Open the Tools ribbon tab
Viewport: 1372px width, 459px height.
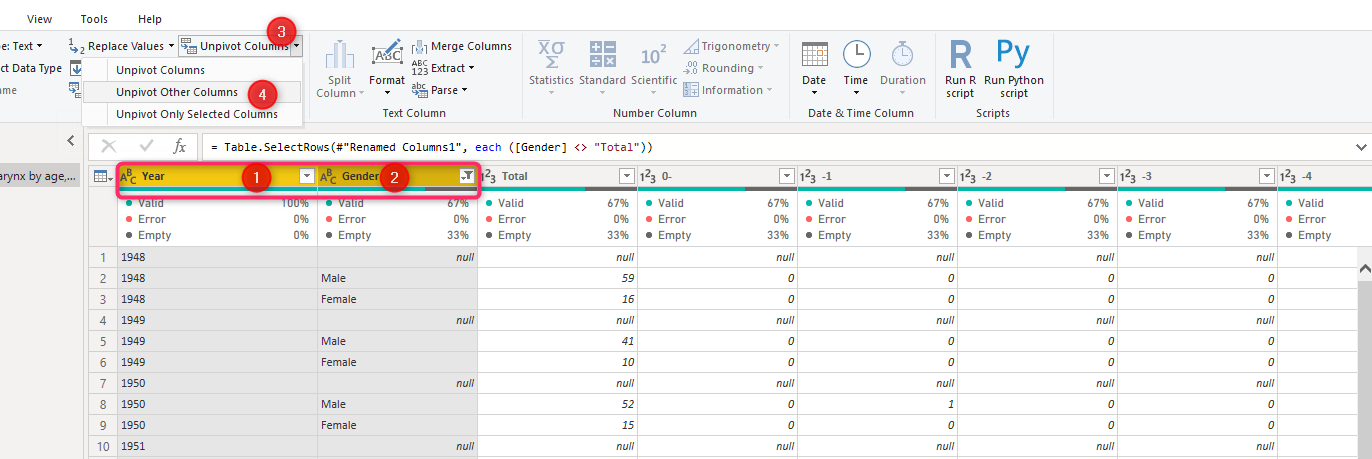coord(94,19)
